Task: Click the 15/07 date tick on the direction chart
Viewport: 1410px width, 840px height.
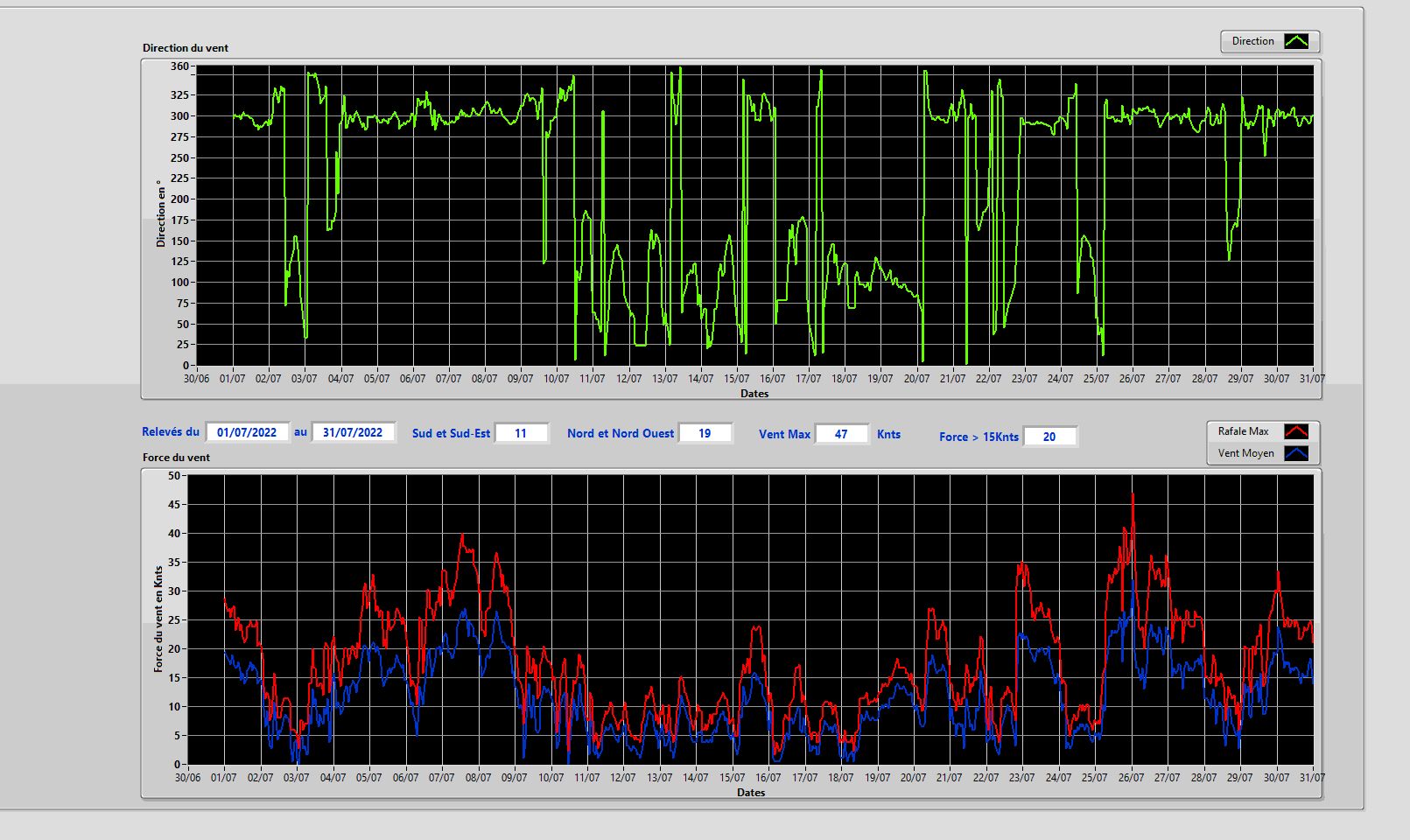Action: point(736,379)
